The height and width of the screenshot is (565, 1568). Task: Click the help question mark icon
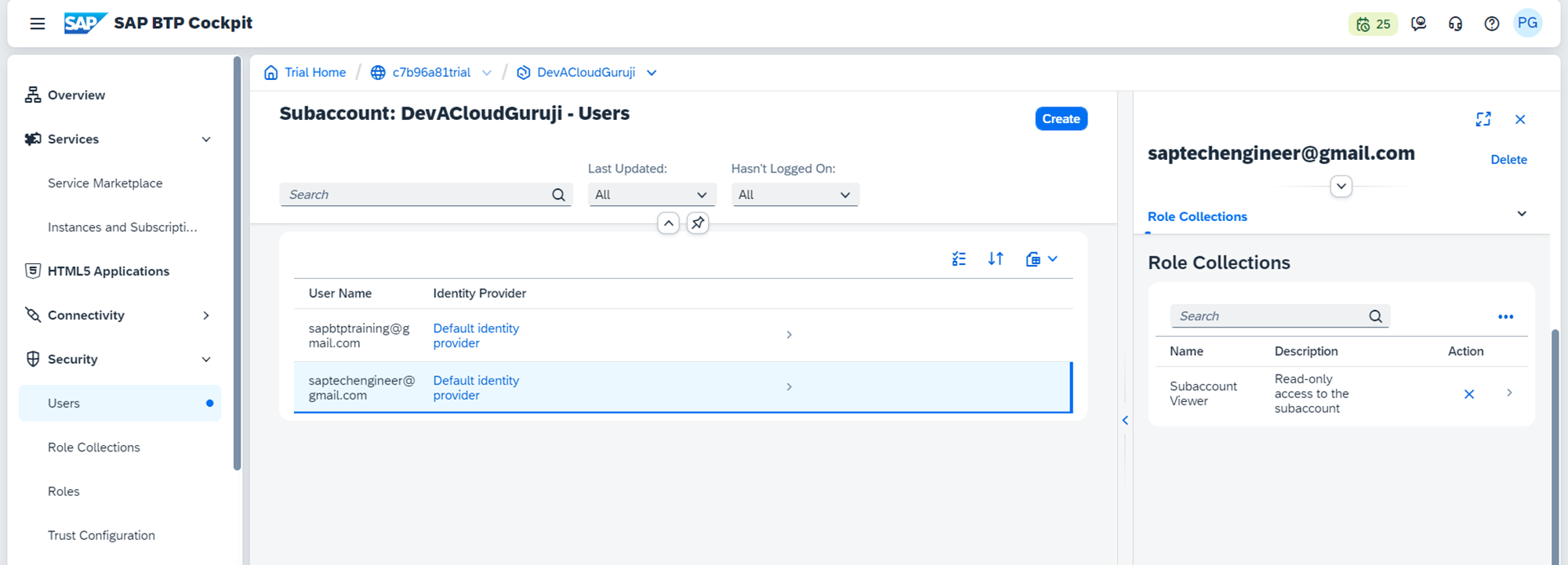coord(1491,24)
